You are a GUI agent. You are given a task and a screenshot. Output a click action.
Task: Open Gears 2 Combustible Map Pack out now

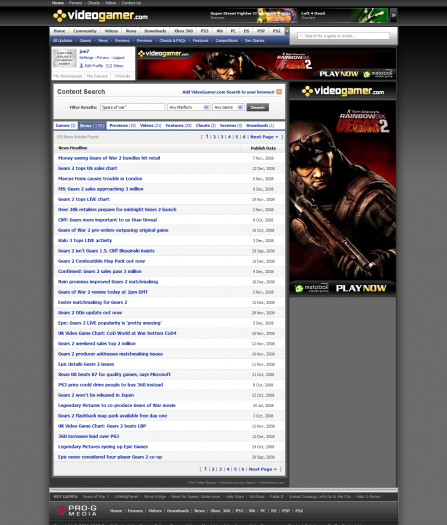click(x=101, y=261)
